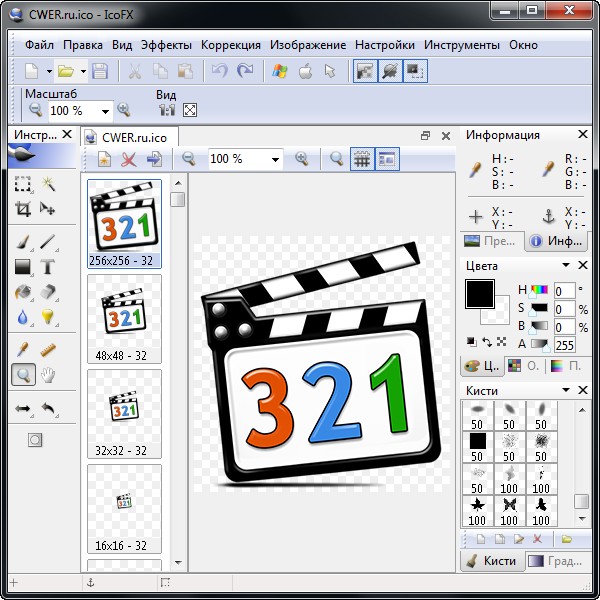
Task: Pick the Eraser tool
Action: click(x=47, y=292)
